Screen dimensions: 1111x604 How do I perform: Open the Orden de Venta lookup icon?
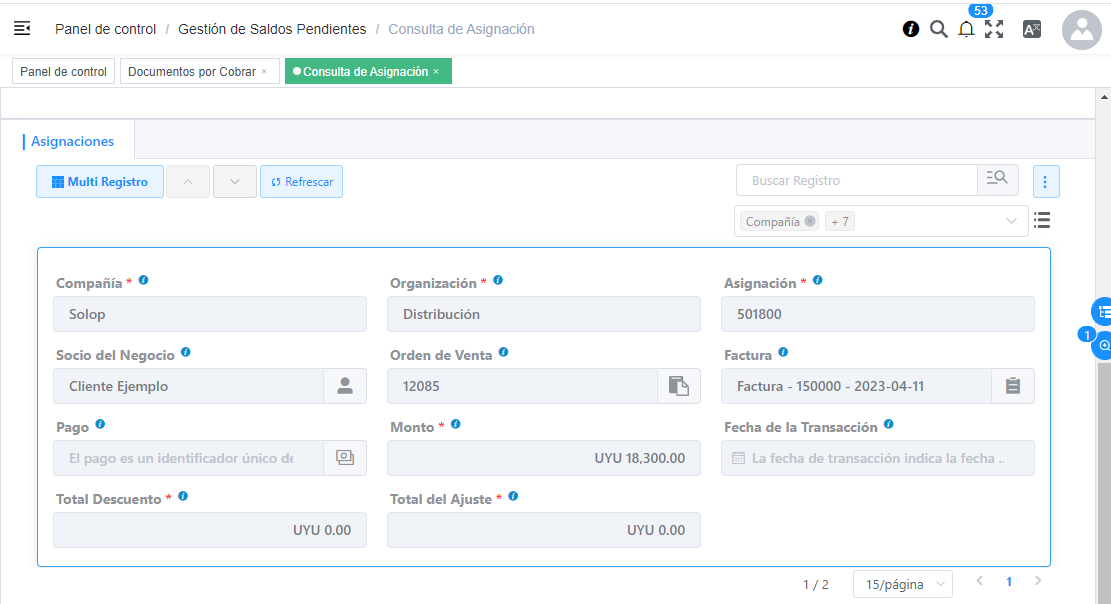[678, 386]
